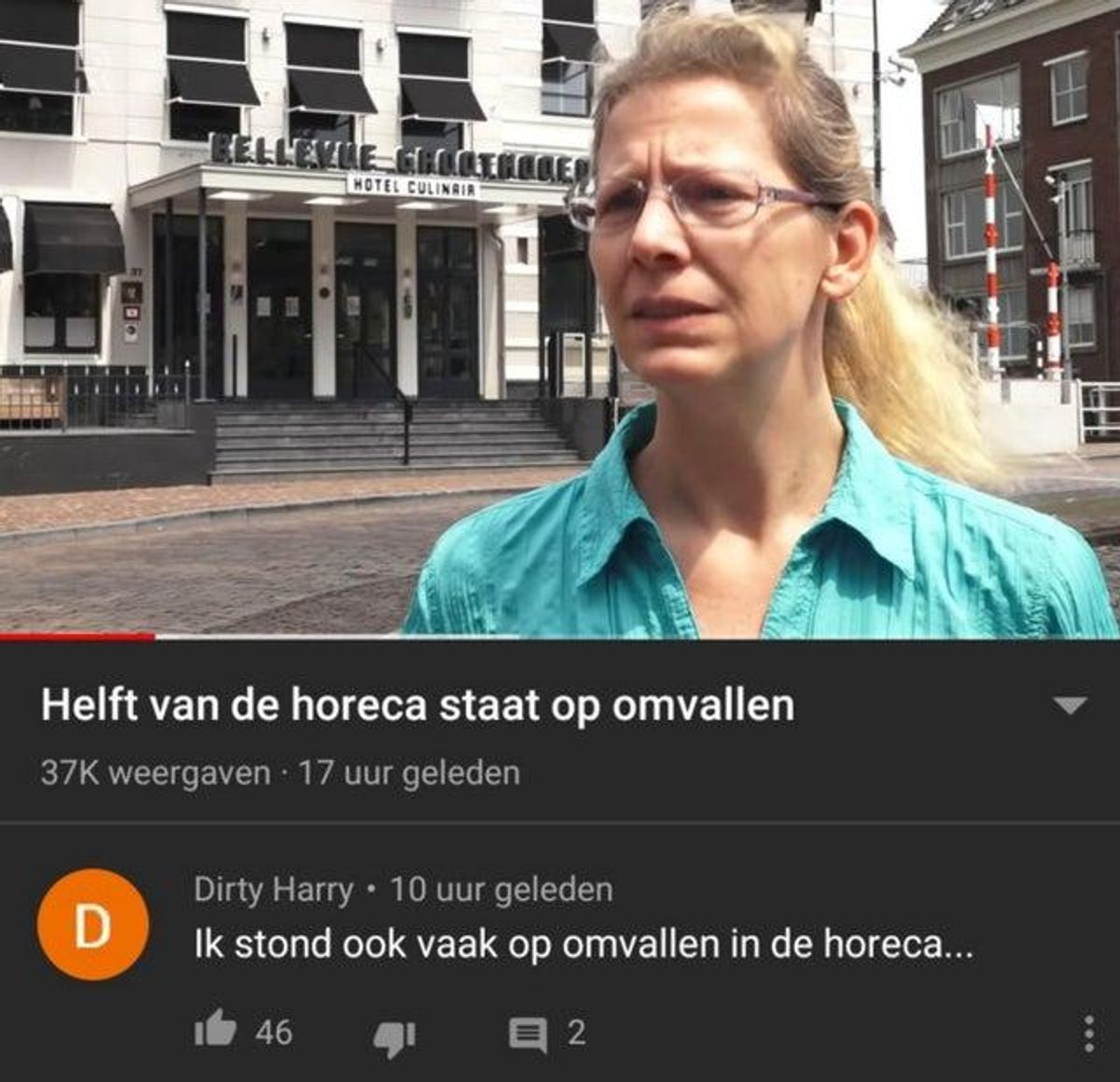
Task: Click the '10 uur geleden' comment timestamp
Action: 501,889
